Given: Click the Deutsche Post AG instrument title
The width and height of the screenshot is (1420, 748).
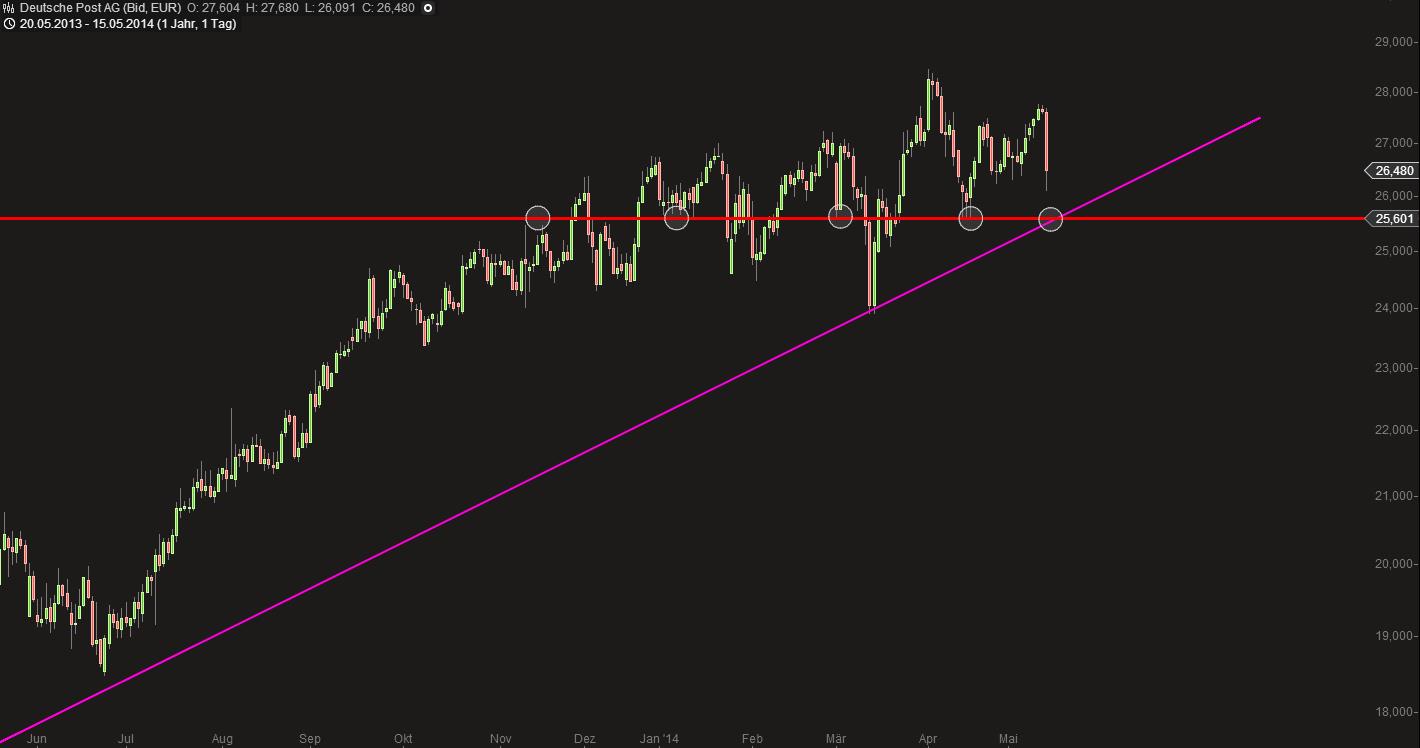Looking at the screenshot, I should pos(100,8).
